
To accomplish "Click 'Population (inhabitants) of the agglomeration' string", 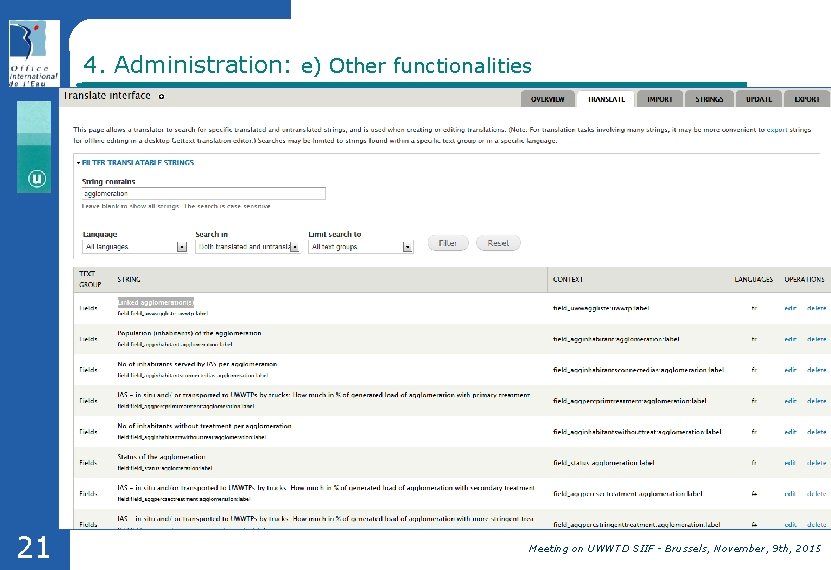I will click(189, 333).
